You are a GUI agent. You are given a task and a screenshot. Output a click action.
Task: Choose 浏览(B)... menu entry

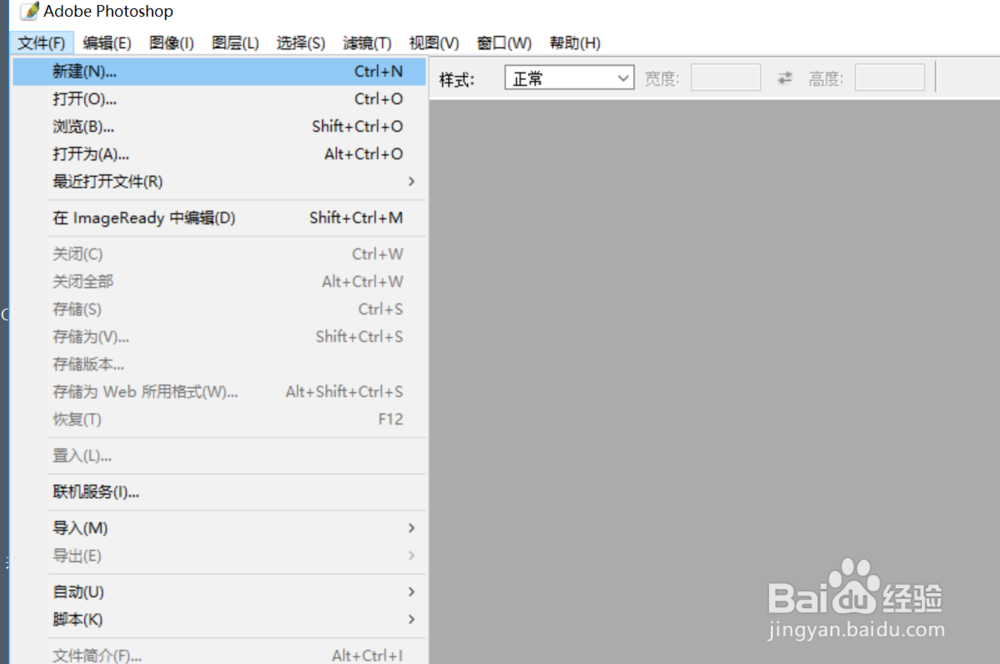[x=219, y=126]
